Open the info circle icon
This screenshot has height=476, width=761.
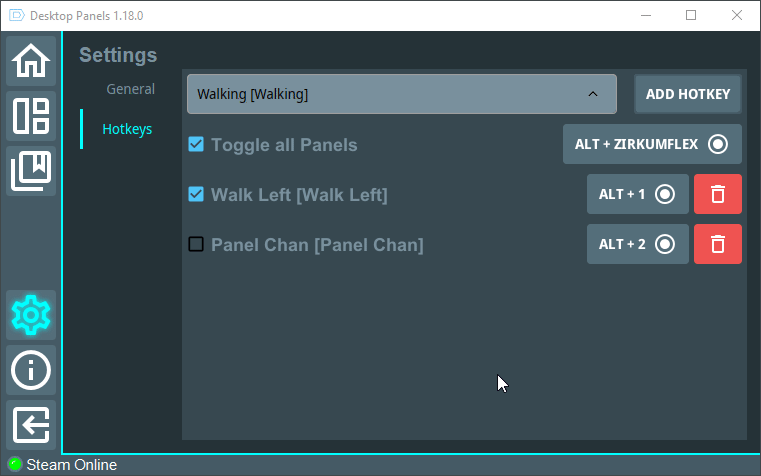(x=31, y=370)
